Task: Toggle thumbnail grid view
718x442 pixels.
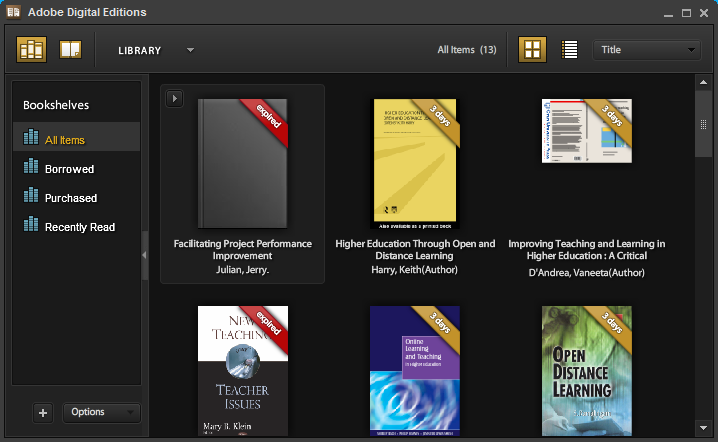Action: (x=532, y=49)
